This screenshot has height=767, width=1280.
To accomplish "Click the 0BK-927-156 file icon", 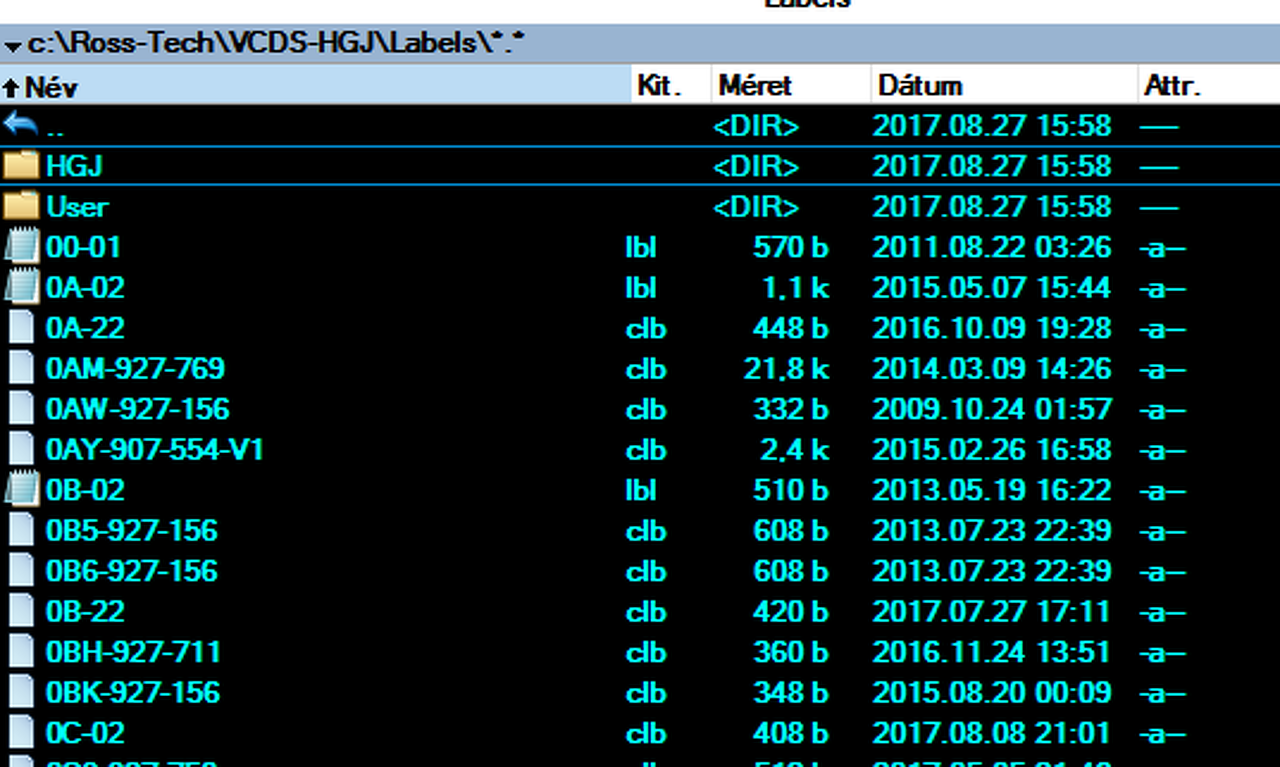I will click(x=21, y=692).
